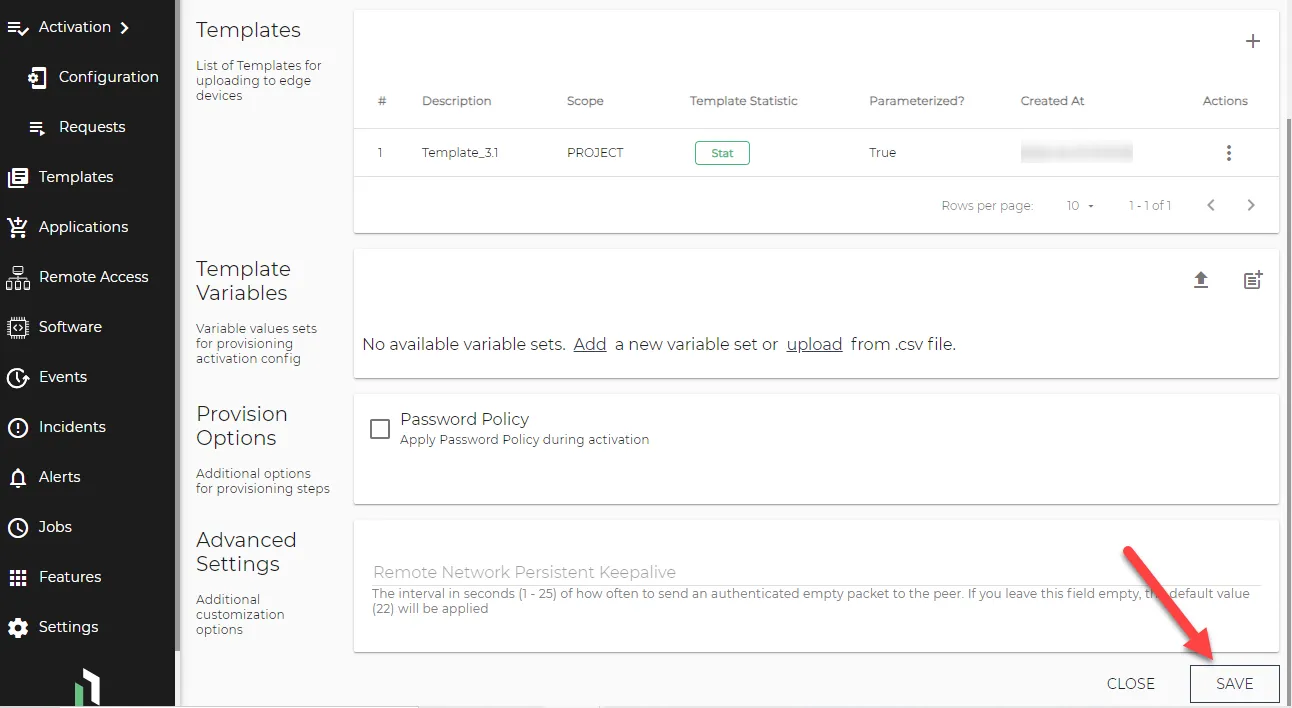Screen dimensions: 1292x708
Task: Click the Events clock icon
Action: pos(18,378)
